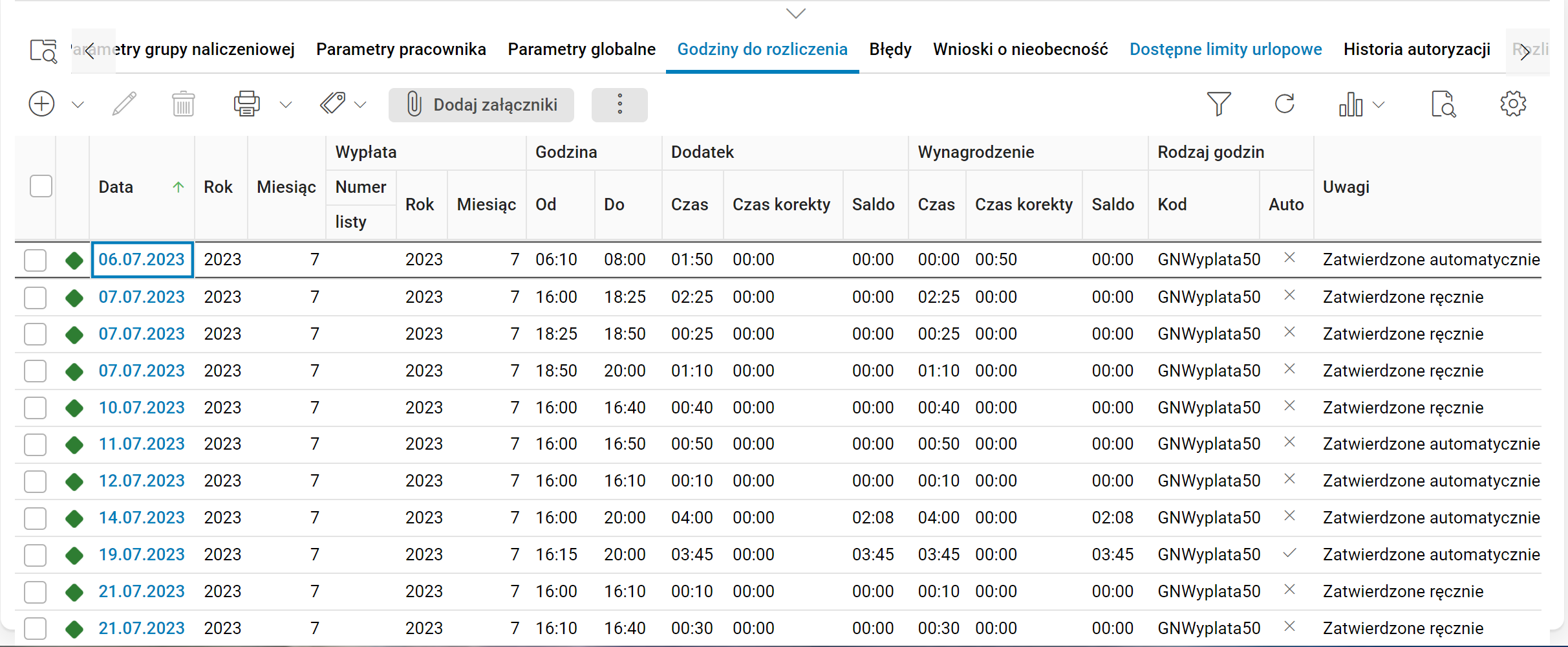Open the print options dropdown arrow
Viewport: 1568px width, 647px height.
pyautogui.click(x=286, y=105)
